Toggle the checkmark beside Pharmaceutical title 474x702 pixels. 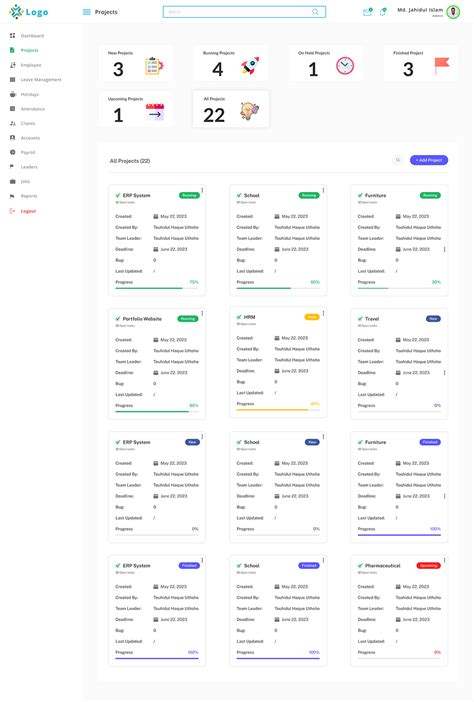(x=360, y=566)
